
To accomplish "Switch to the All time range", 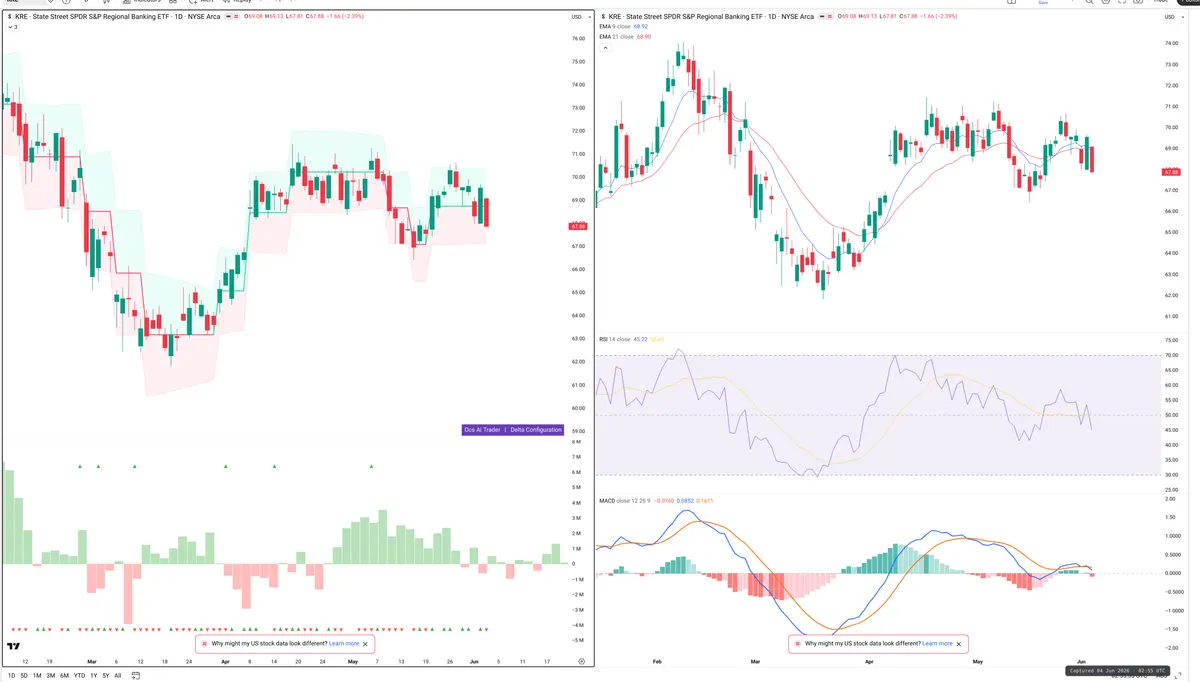I will 118,676.
